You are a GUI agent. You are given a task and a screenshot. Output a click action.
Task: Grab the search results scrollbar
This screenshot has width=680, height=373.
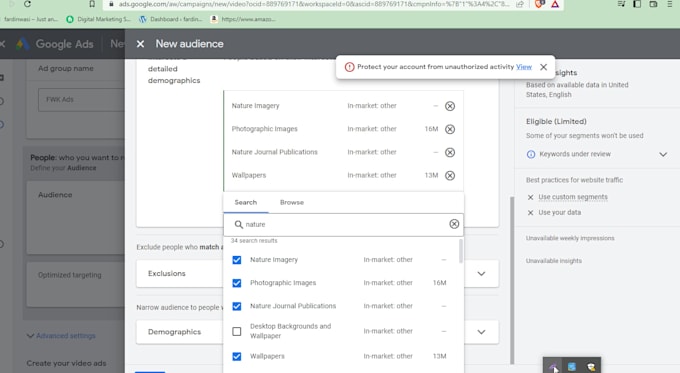pyautogui.click(x=461, y=251)
